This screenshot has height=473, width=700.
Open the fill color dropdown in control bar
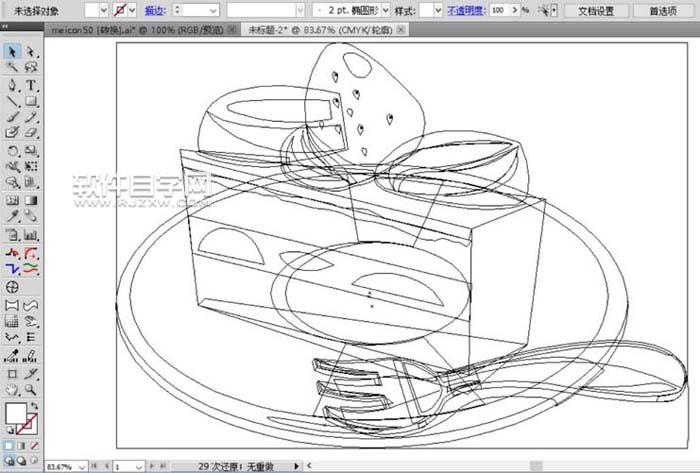104,10
